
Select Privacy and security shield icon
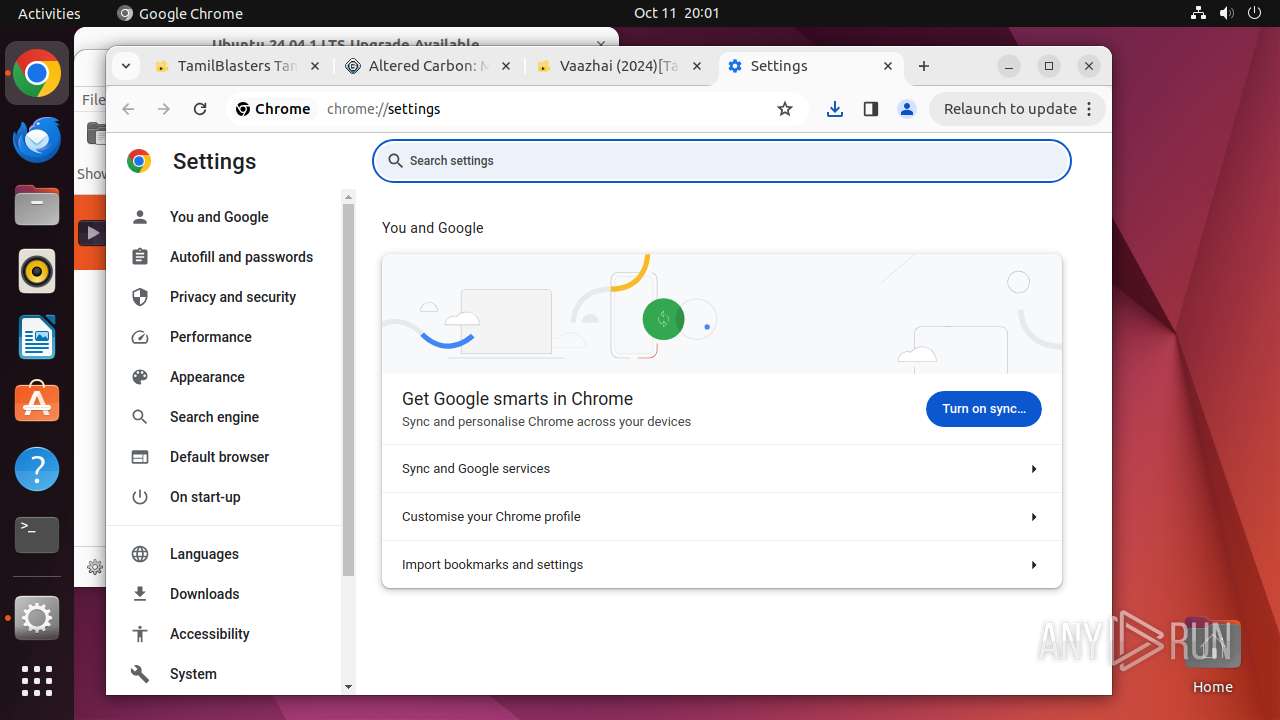tap(140, 297)
